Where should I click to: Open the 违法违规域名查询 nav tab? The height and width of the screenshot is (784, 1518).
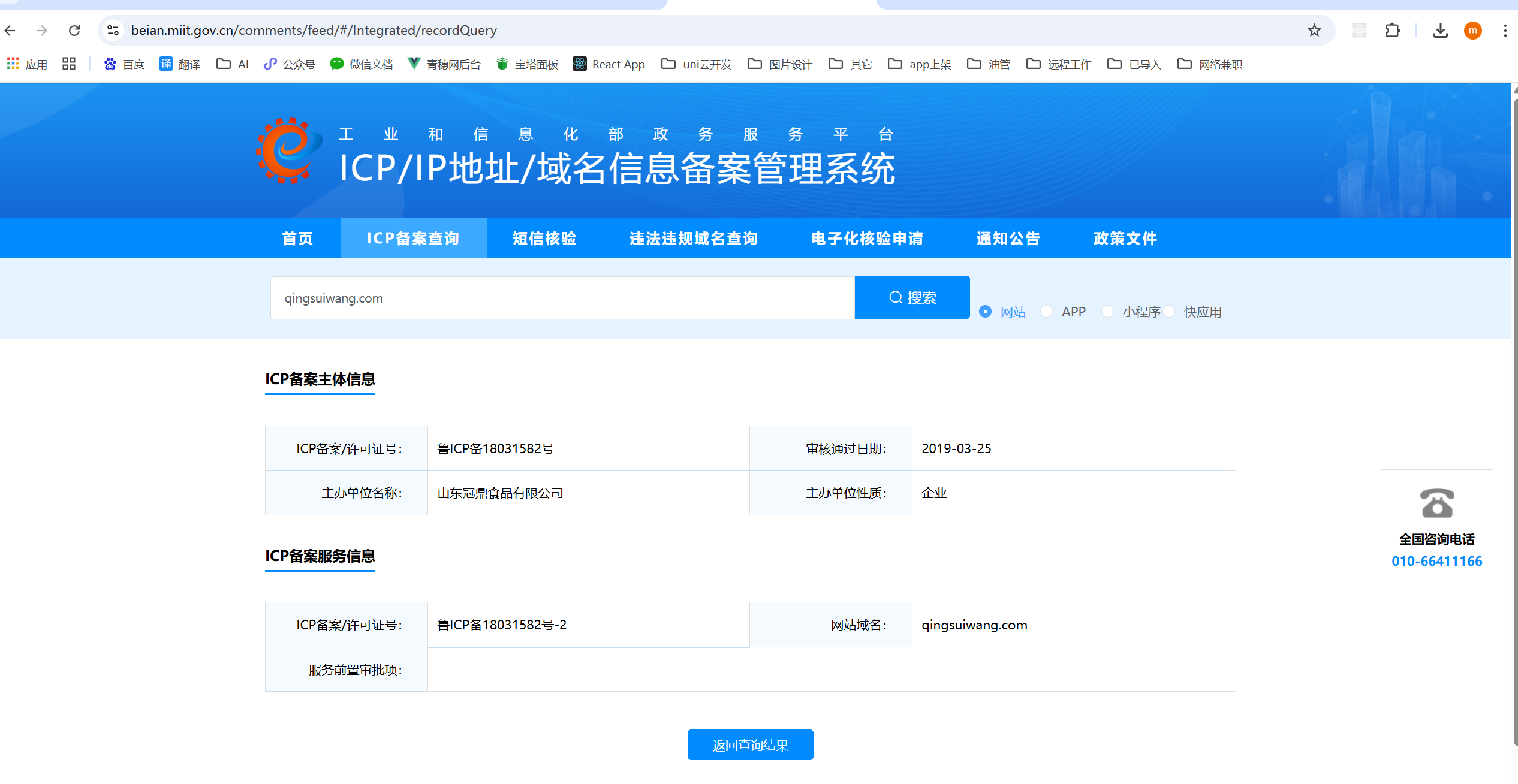pyautogui.click(x=694, y=238)
